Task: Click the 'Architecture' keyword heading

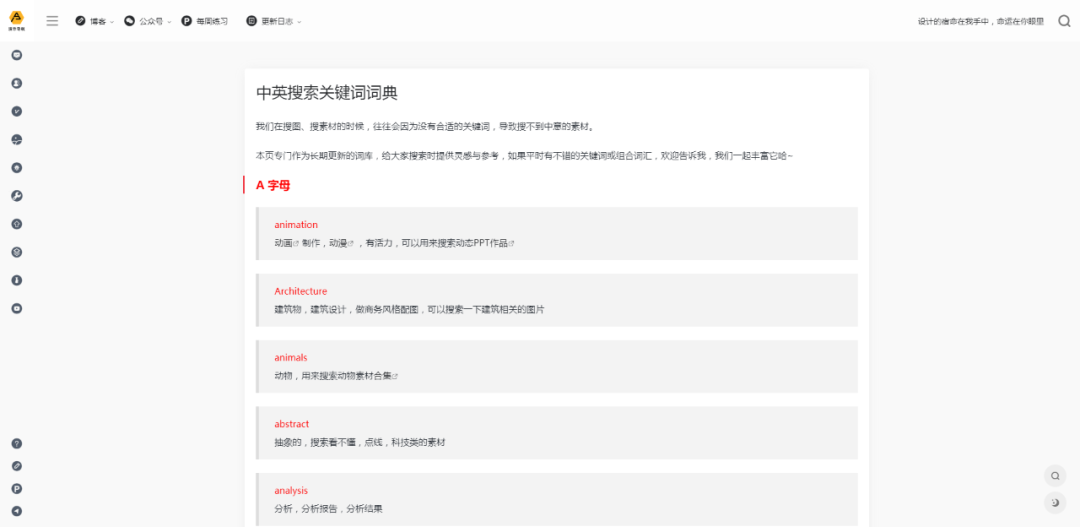Action: coord(301,291)
